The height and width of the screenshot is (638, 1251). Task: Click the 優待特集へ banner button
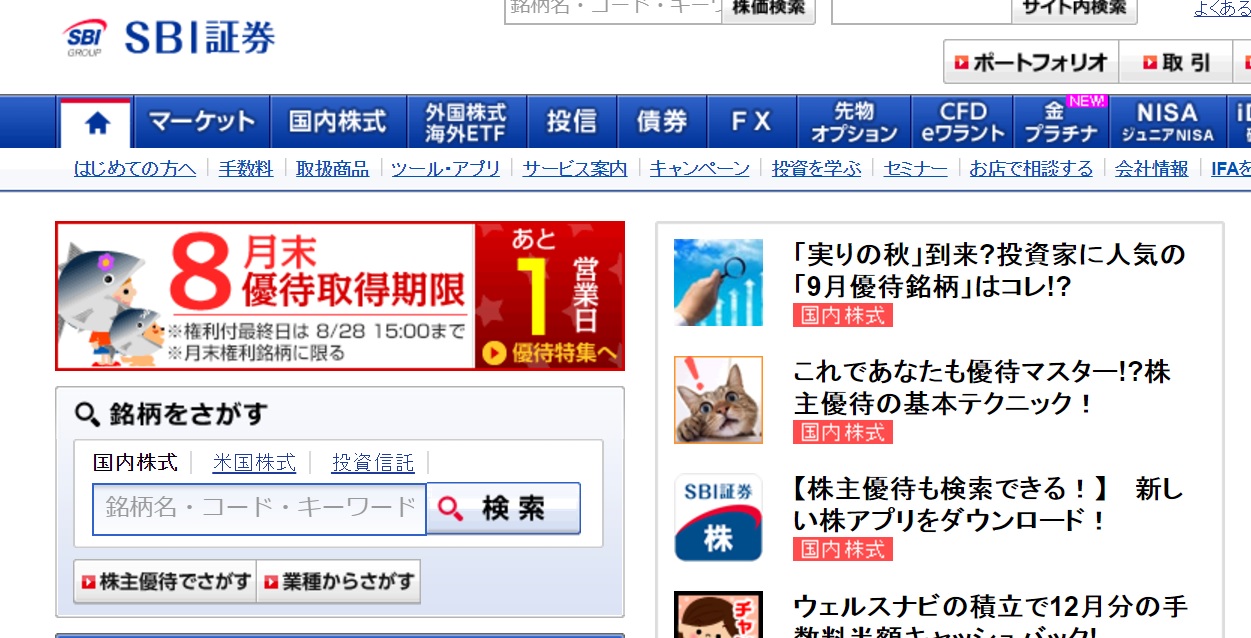pos(552,352)
